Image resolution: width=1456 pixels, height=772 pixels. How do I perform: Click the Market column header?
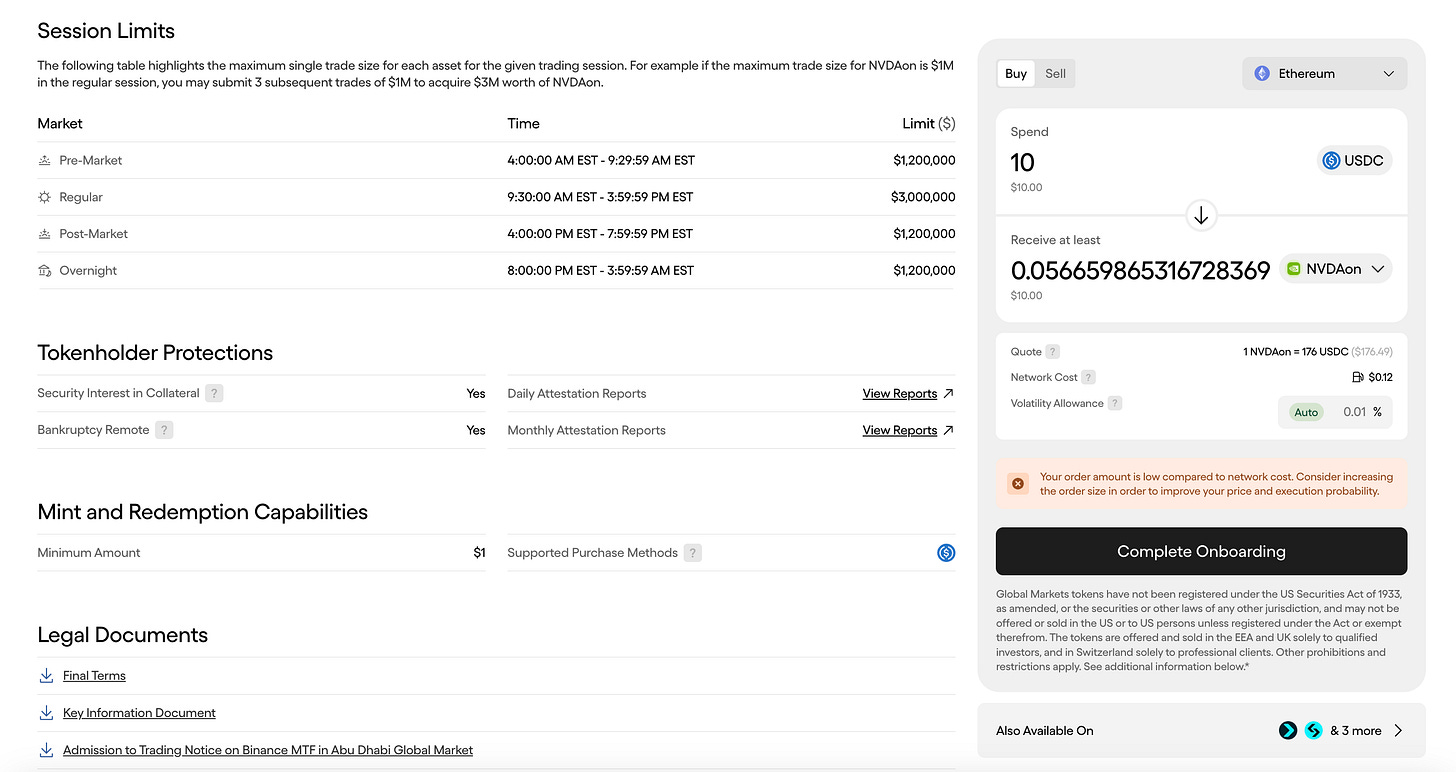pyautogui.click(x=60, y=124)
